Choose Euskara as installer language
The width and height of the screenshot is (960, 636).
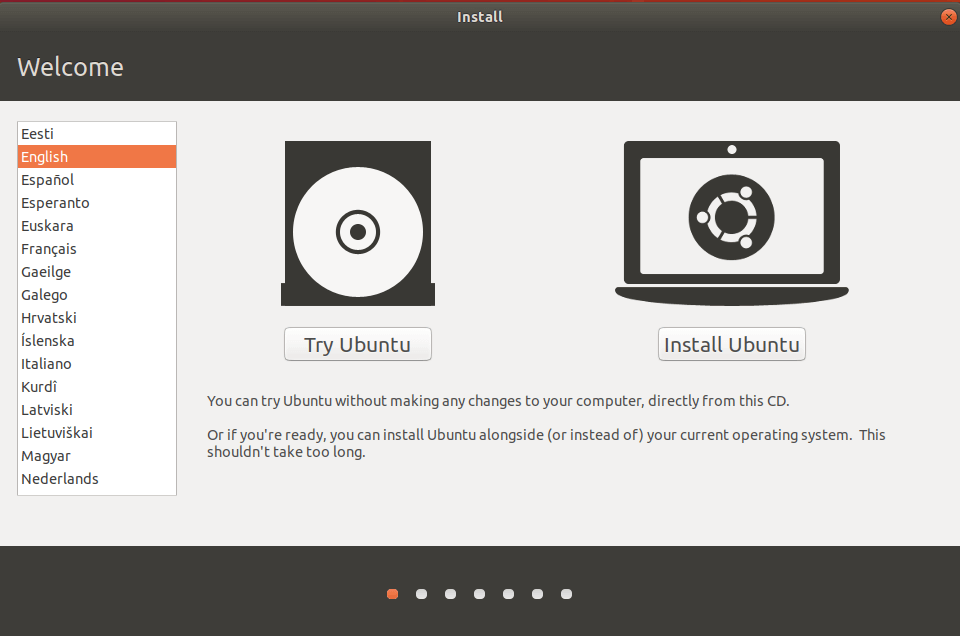pyautogui.click(x=97, y=226)
